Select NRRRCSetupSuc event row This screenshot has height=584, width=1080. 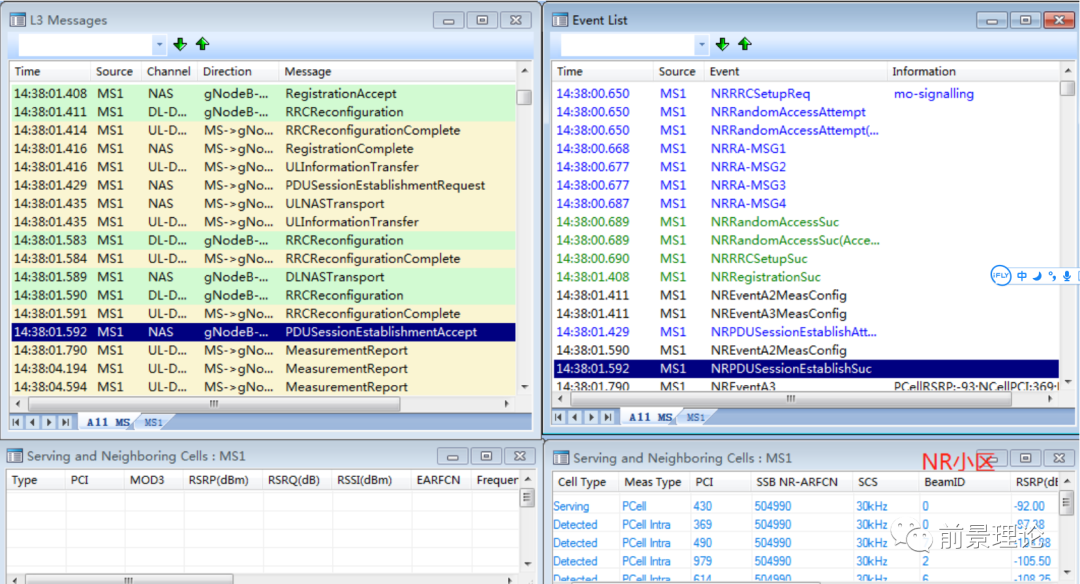(x=806, y=259)
